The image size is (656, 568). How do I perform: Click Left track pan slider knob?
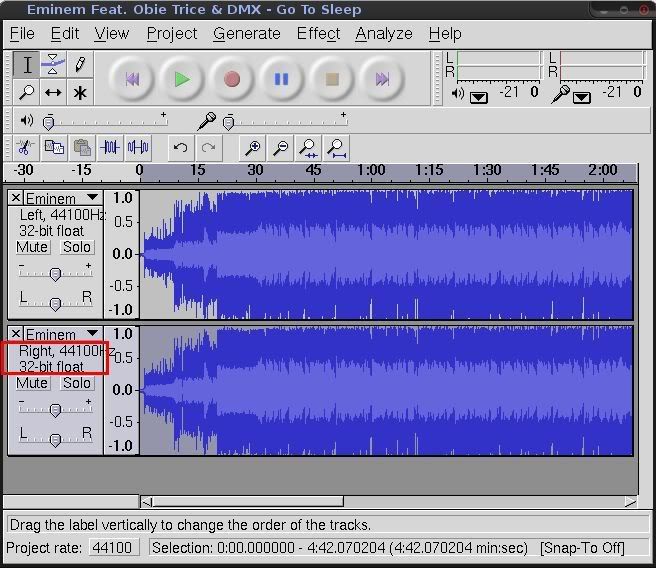(x=55, y=304)
